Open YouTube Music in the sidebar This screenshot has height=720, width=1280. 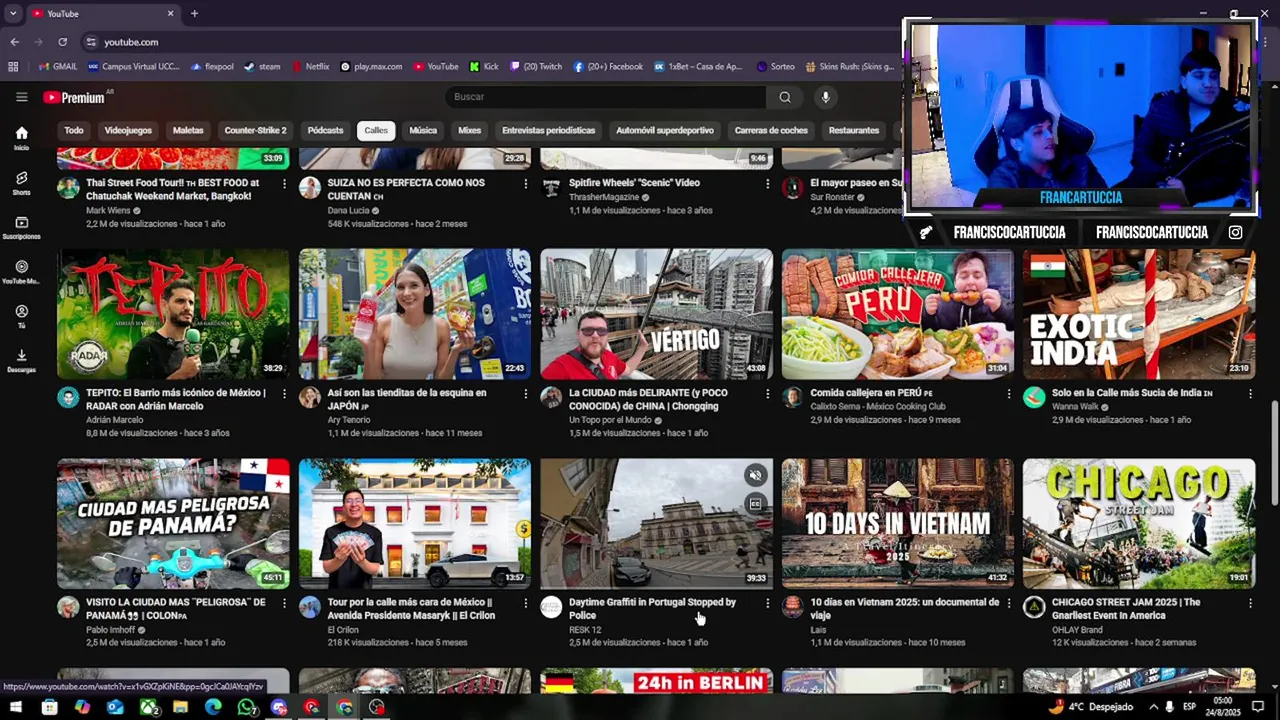click(21, 272)
